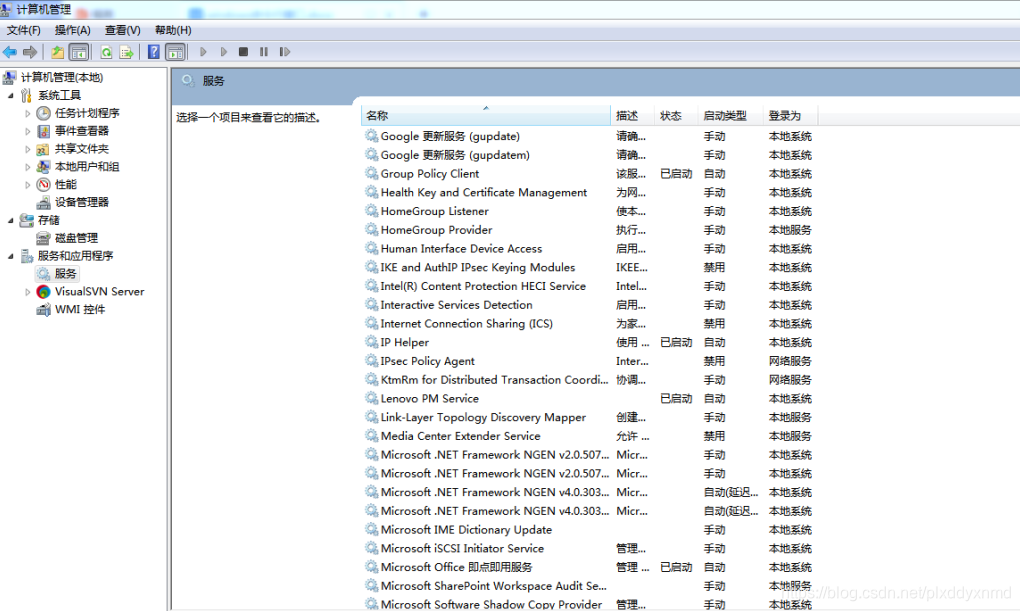Collapse the 存储 tree node

(x=10, y=221)
